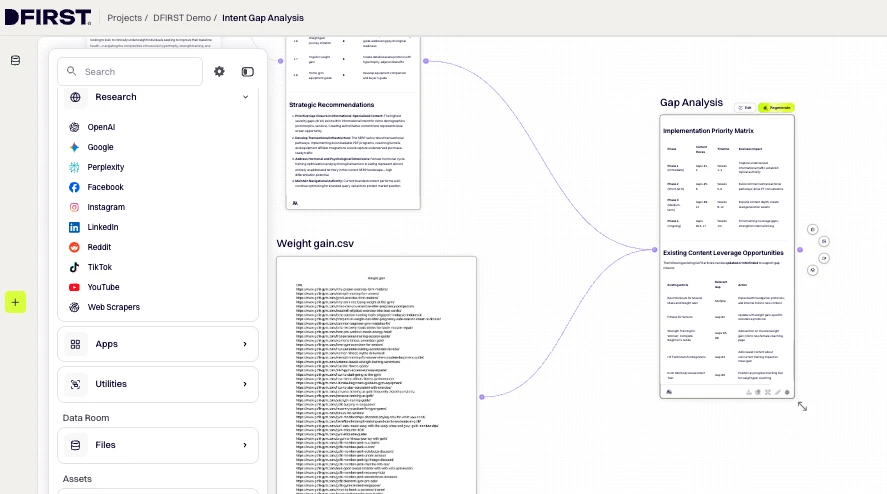Go to Projects breadcrumb
The height and width of the screenshot is (494, 887).
124,18
